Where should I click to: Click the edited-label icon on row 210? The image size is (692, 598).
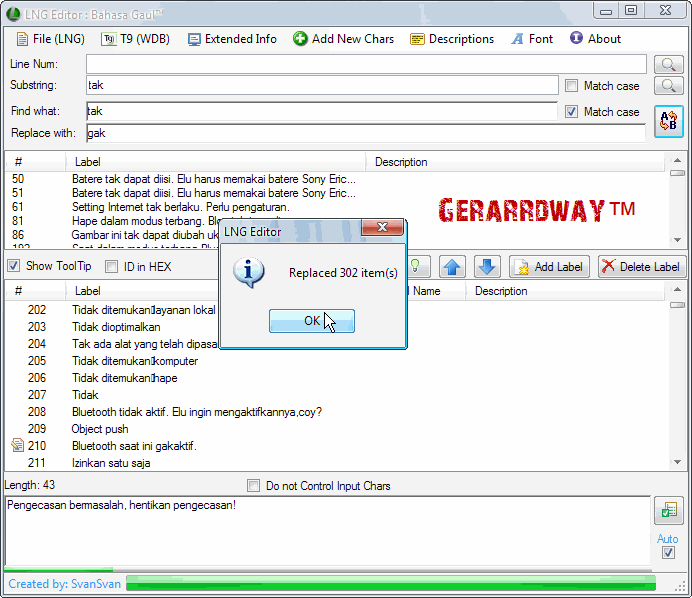click(x=16, y=446)
